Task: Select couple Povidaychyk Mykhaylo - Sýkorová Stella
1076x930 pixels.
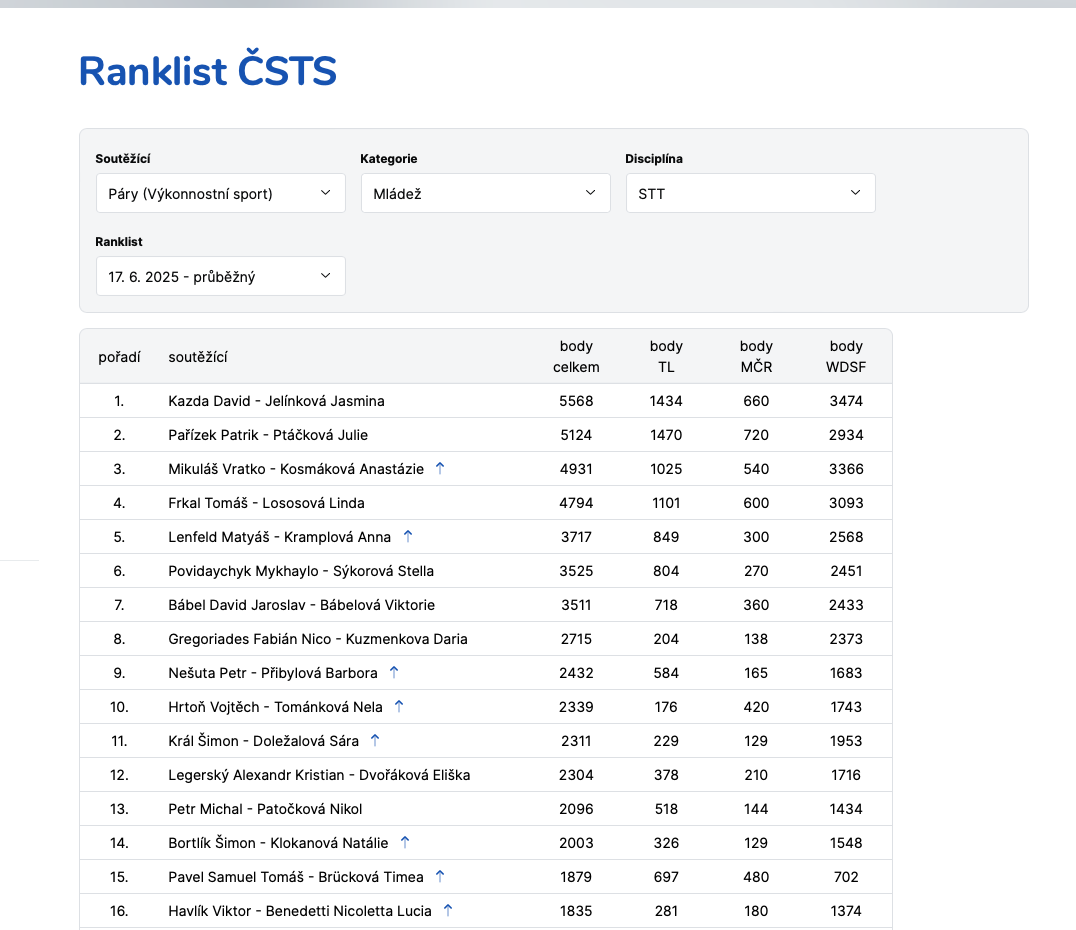Action: click(x=301, y=571)
